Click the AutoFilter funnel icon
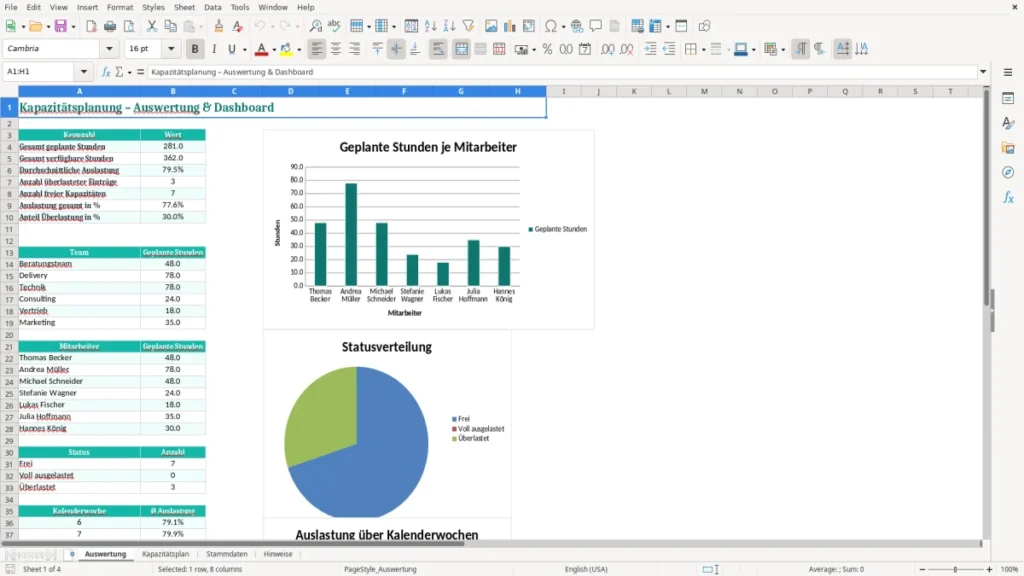Viewport: 1024px width, 576px height. 468,26
